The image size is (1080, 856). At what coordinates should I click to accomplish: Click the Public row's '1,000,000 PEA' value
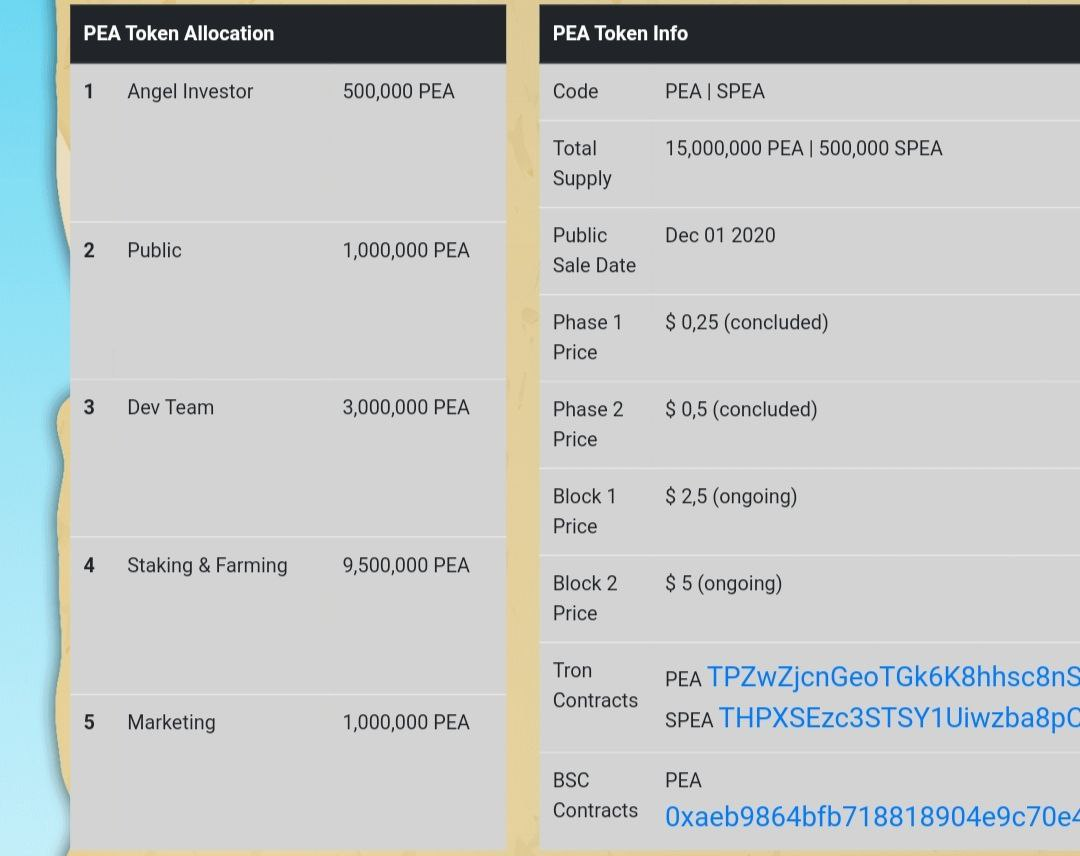pos(406,250)
